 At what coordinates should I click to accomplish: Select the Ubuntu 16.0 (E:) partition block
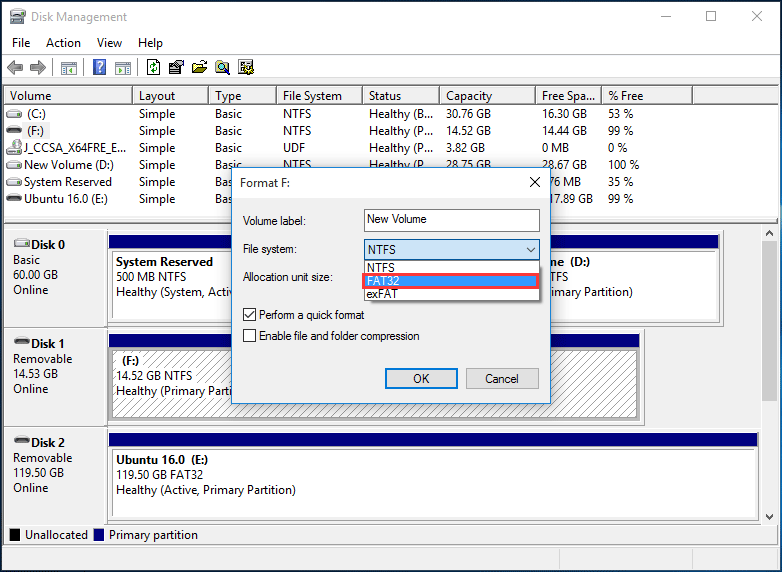click(433, 483)
